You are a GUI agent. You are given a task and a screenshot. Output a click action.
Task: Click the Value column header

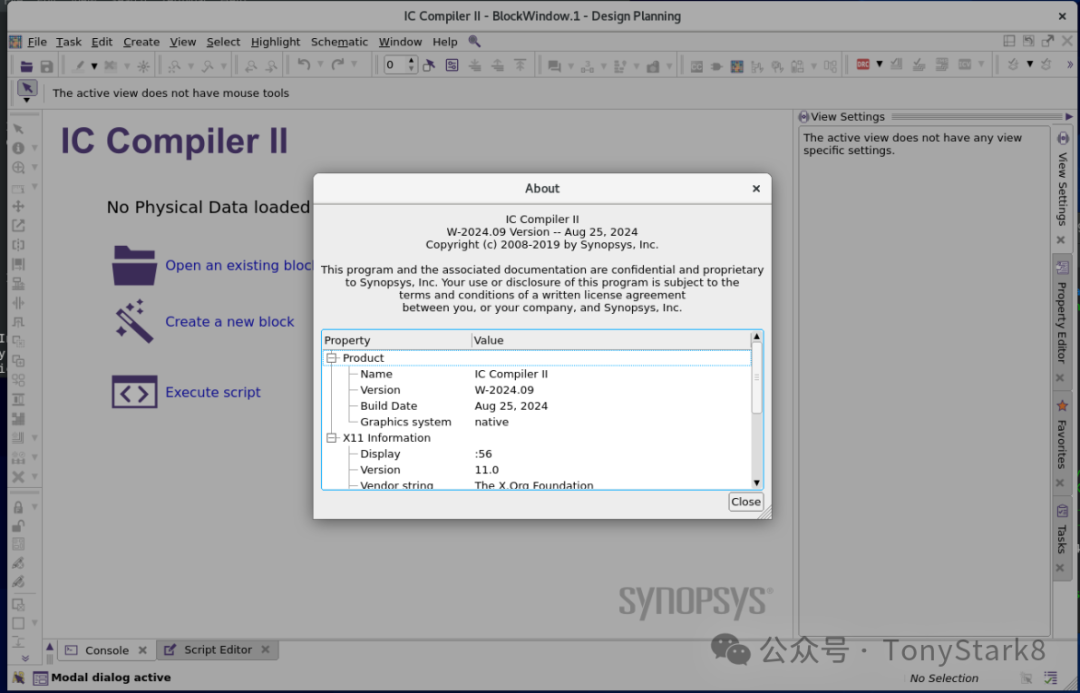611,340
